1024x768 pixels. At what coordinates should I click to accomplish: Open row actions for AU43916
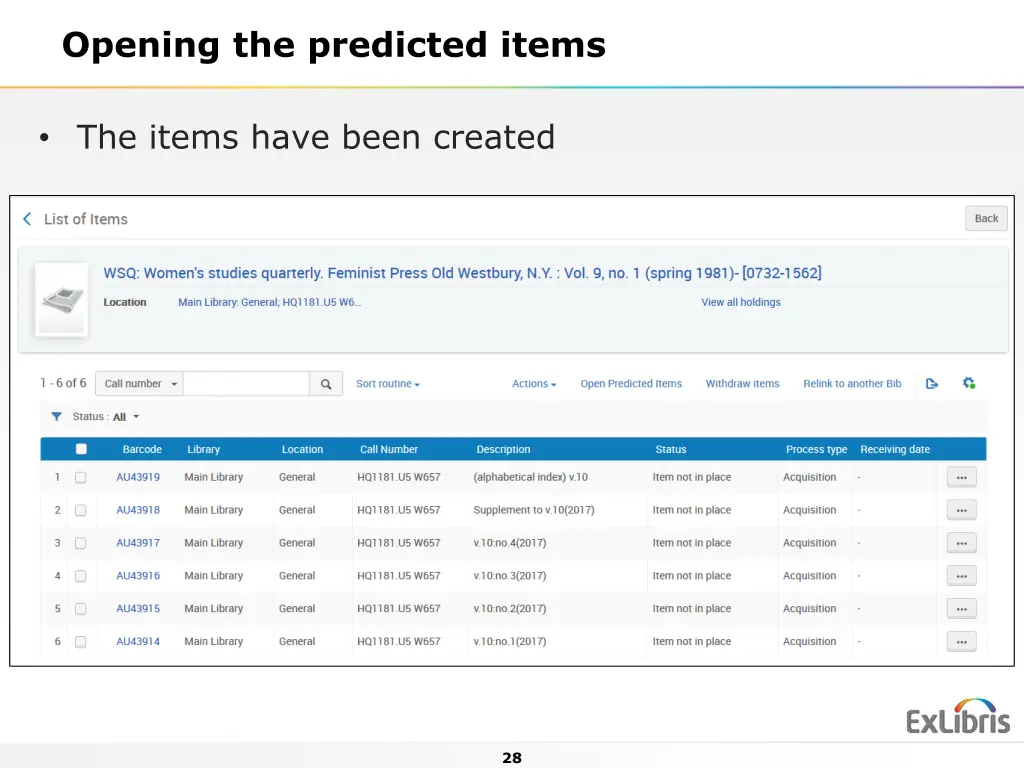[961, 576]
